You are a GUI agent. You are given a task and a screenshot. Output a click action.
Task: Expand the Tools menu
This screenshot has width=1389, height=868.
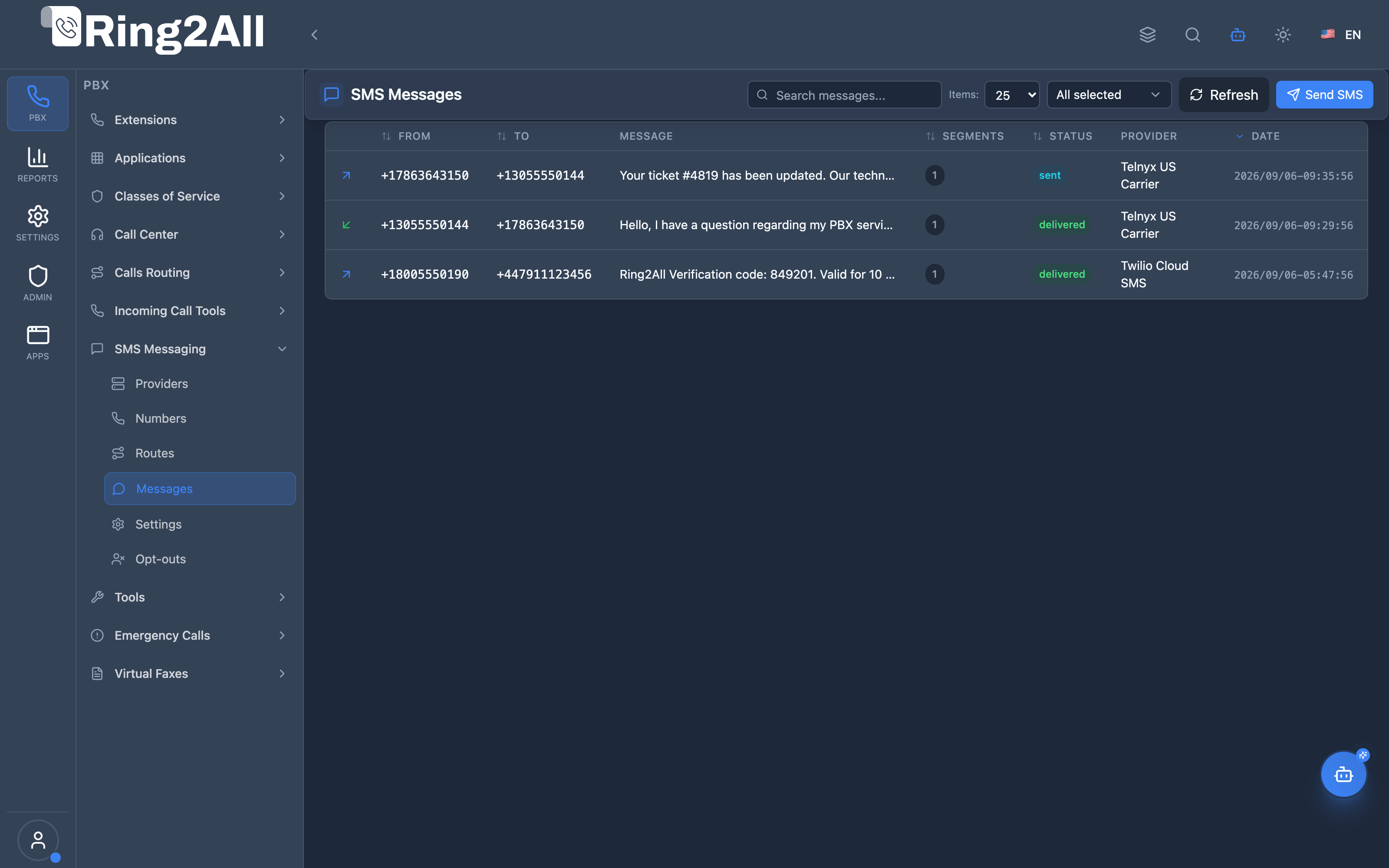coord(189,597)
